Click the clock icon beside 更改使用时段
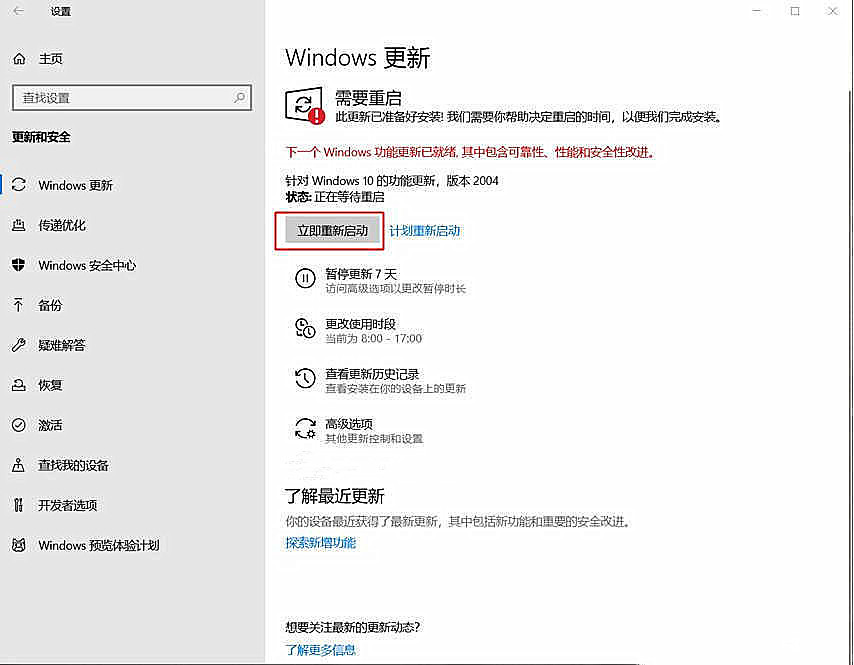This screenshot has height=665, width=854. click(x=305, y=329)
